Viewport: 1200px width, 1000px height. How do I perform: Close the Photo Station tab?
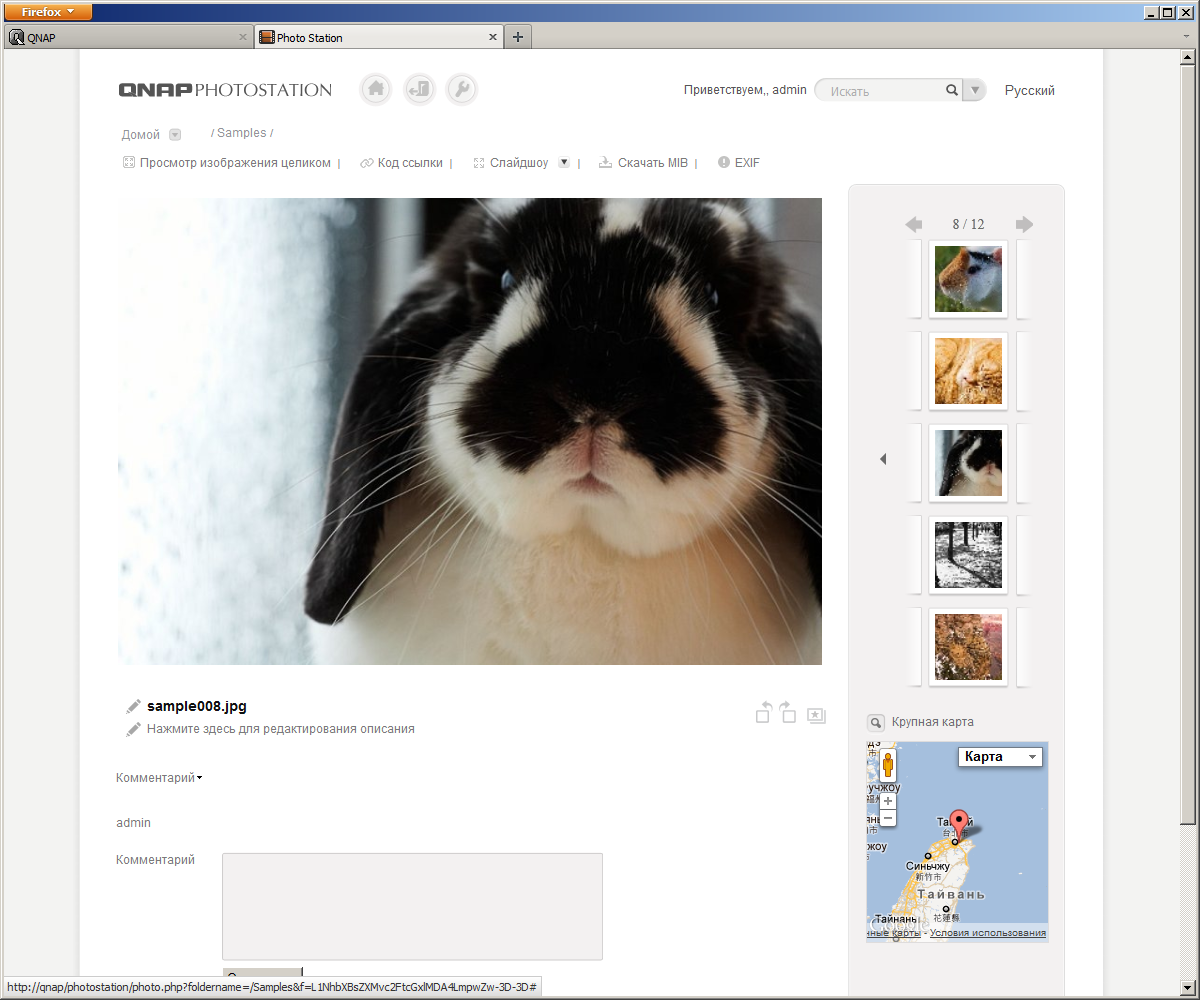tap(493, 37)
